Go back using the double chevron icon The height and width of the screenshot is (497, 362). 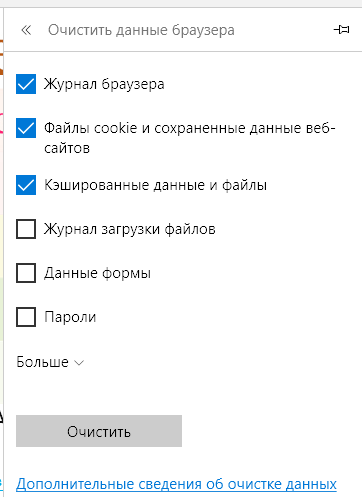click(x=26, y=30)
